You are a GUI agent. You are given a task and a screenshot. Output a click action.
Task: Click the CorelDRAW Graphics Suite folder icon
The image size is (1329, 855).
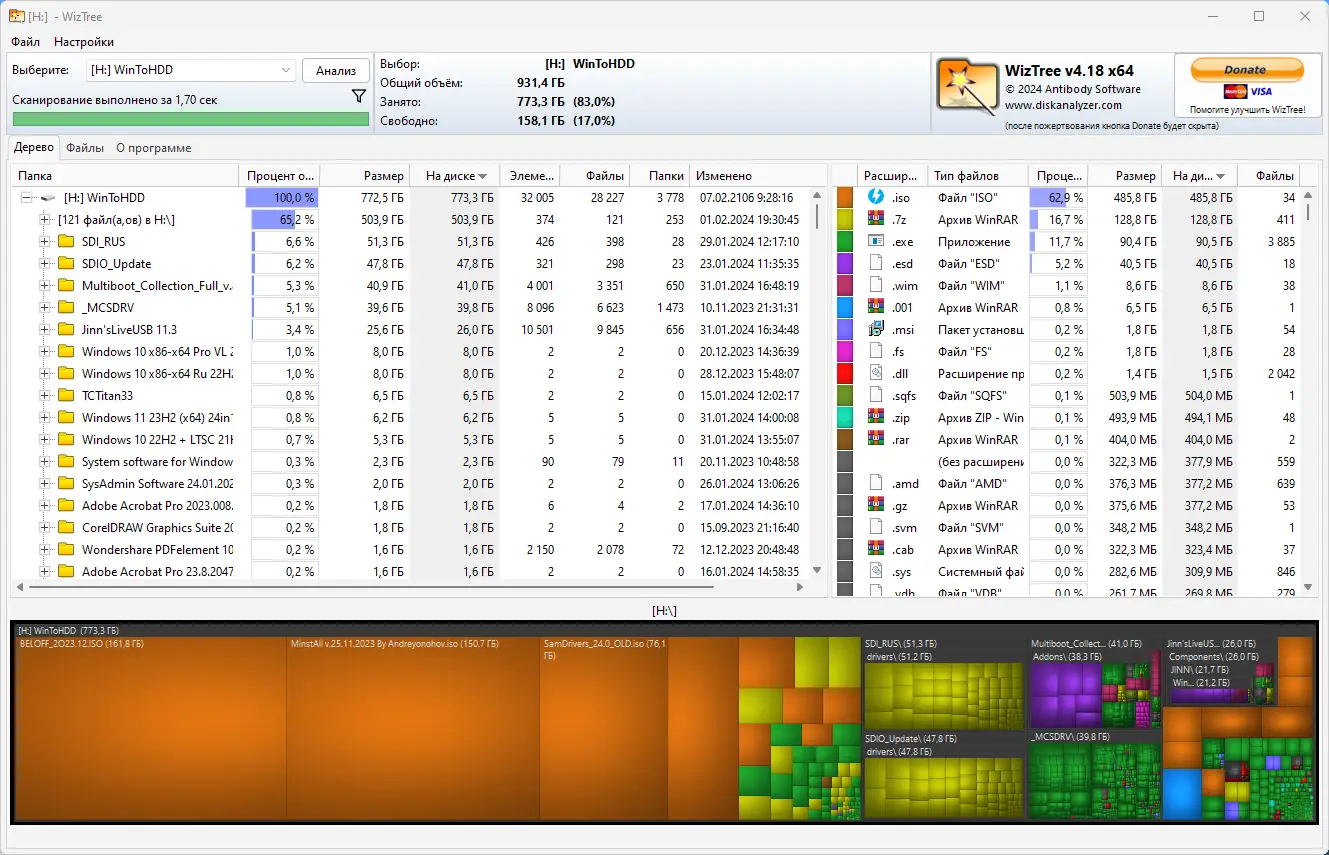click(x=66, y=528)
